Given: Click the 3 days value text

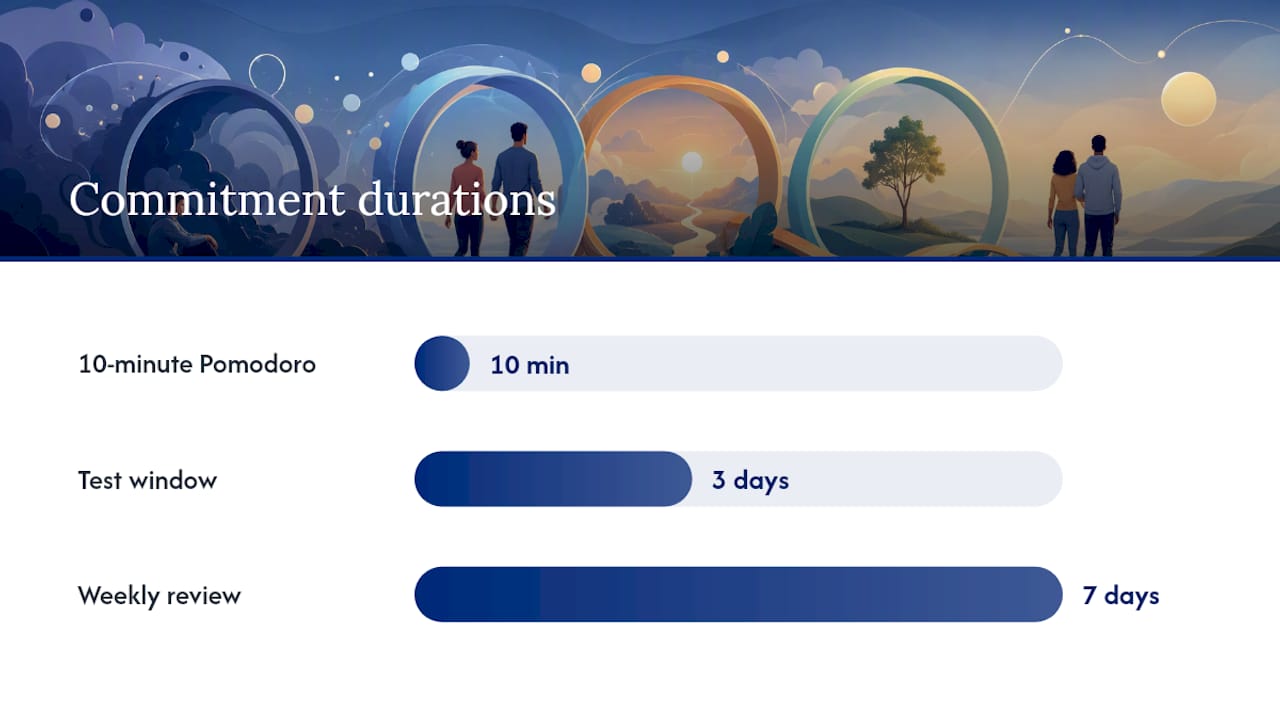Looking at the screenshot, I should [x=750, y=480].
